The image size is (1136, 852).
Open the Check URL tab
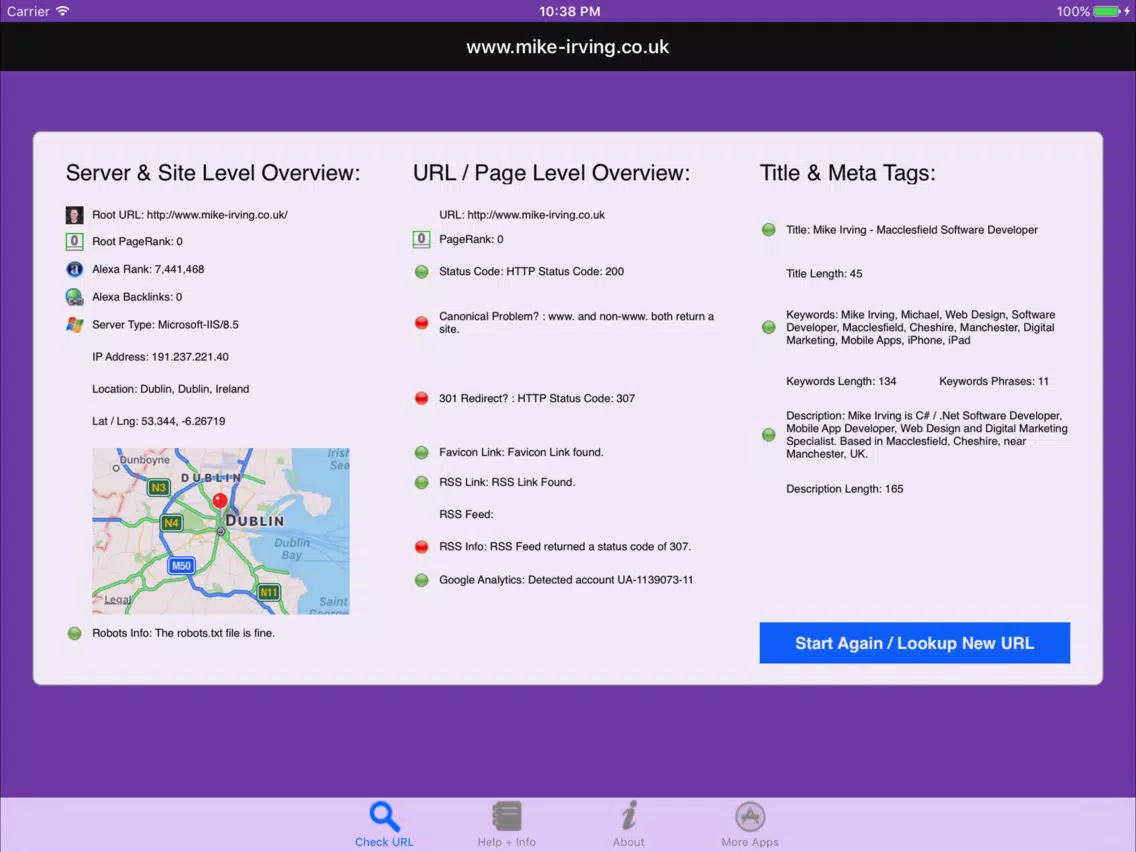[x=384, y=824]
